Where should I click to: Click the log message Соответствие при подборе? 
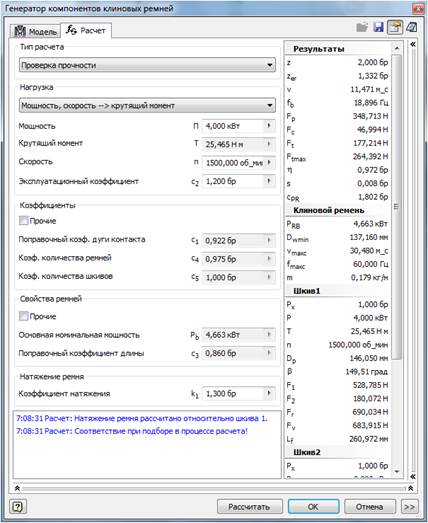[132, 431]
